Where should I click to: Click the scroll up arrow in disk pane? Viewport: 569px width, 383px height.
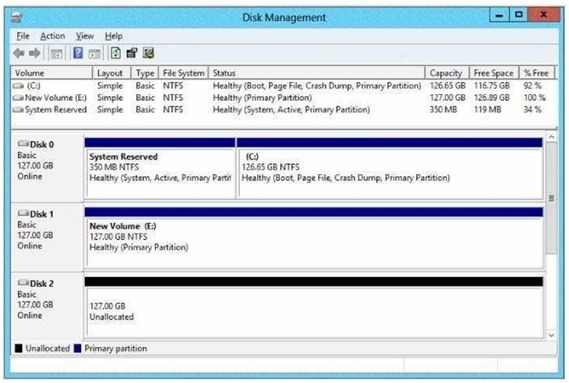coord(551,137)
